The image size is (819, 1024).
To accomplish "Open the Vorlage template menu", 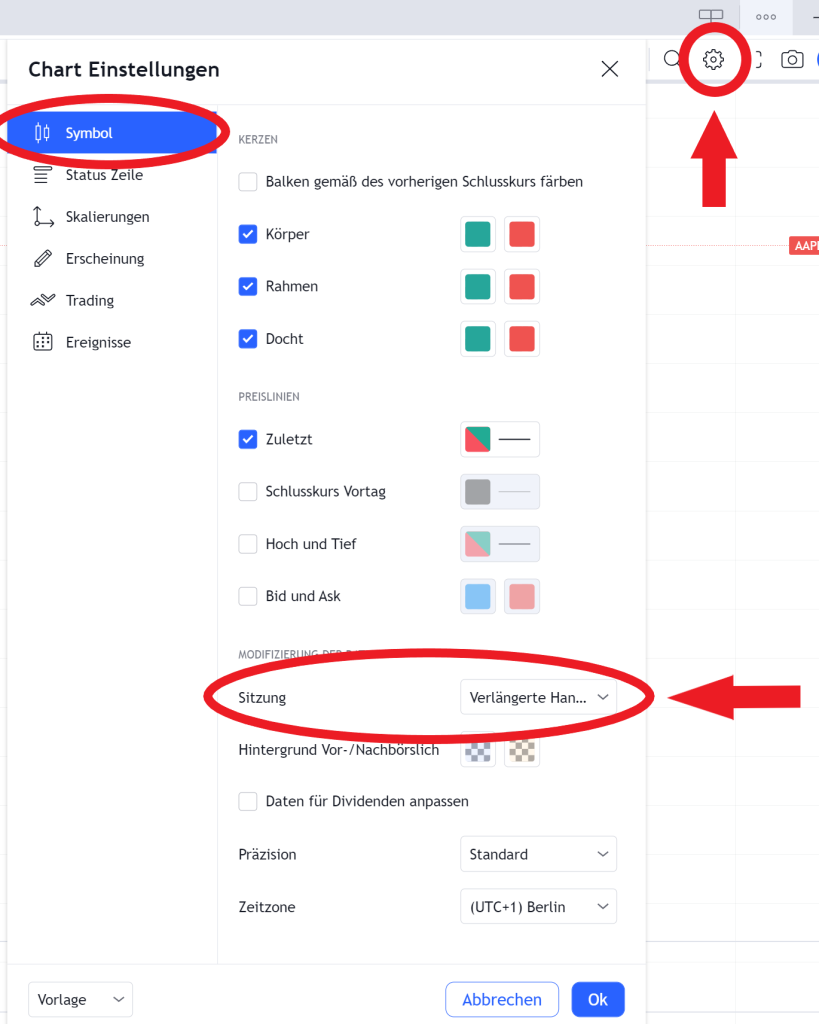I will tap(80, 999).
